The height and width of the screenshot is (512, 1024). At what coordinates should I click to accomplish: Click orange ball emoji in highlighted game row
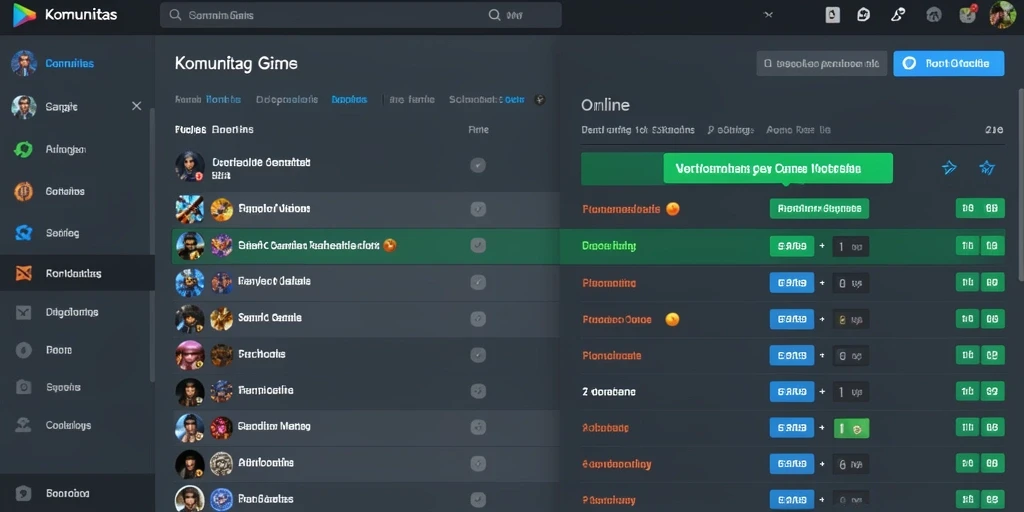pos(390,246)
